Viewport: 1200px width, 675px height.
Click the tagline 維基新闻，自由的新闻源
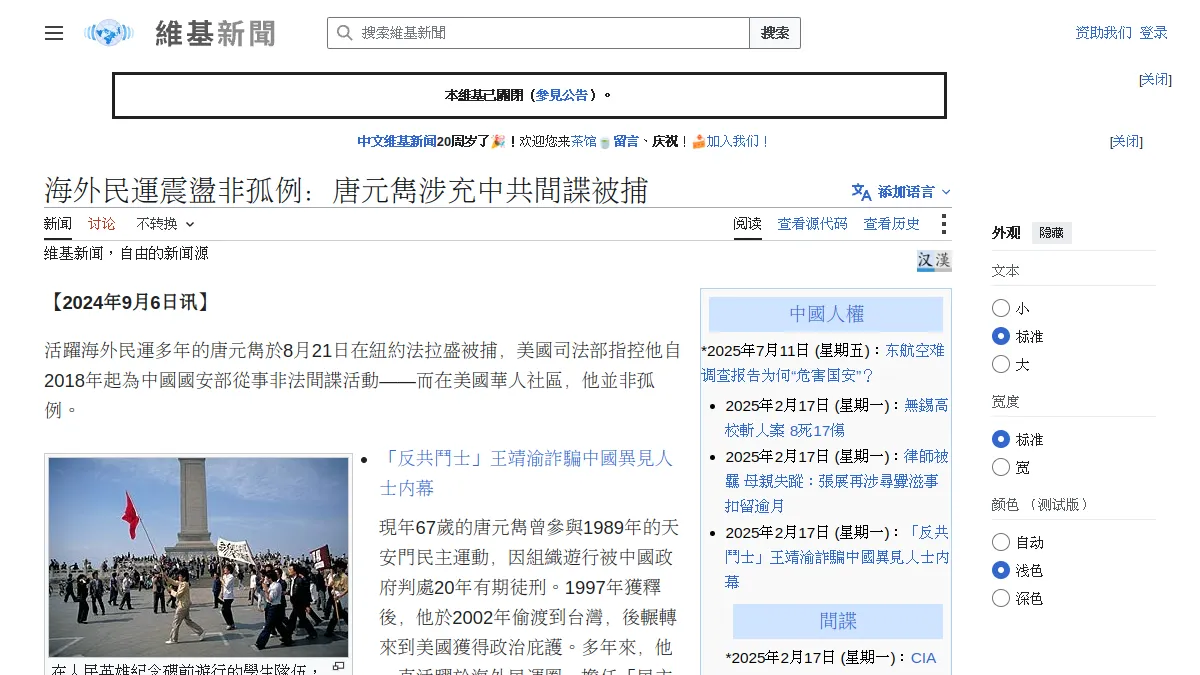[126, 254]
